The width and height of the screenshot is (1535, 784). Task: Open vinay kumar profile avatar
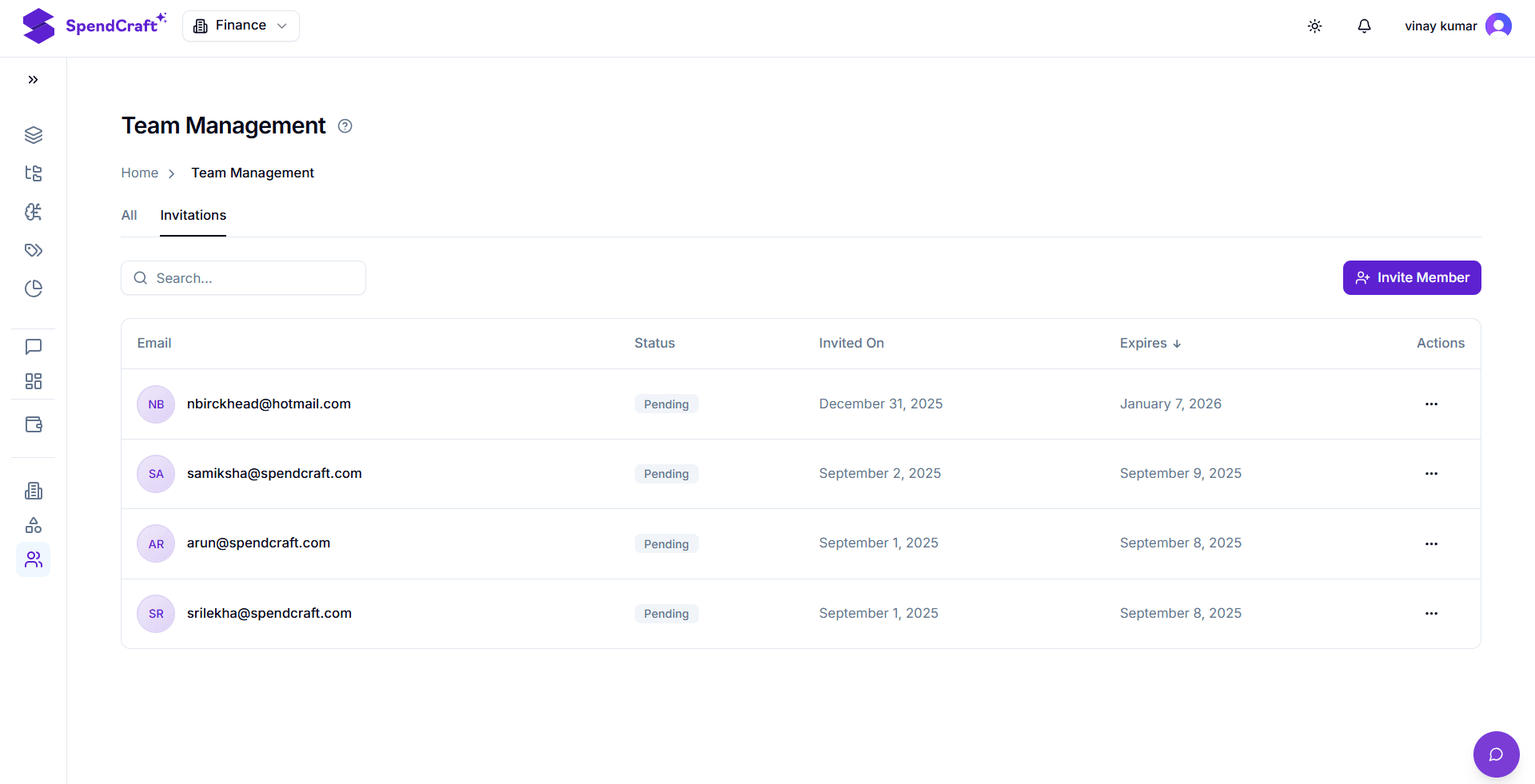coord(1497,26)
